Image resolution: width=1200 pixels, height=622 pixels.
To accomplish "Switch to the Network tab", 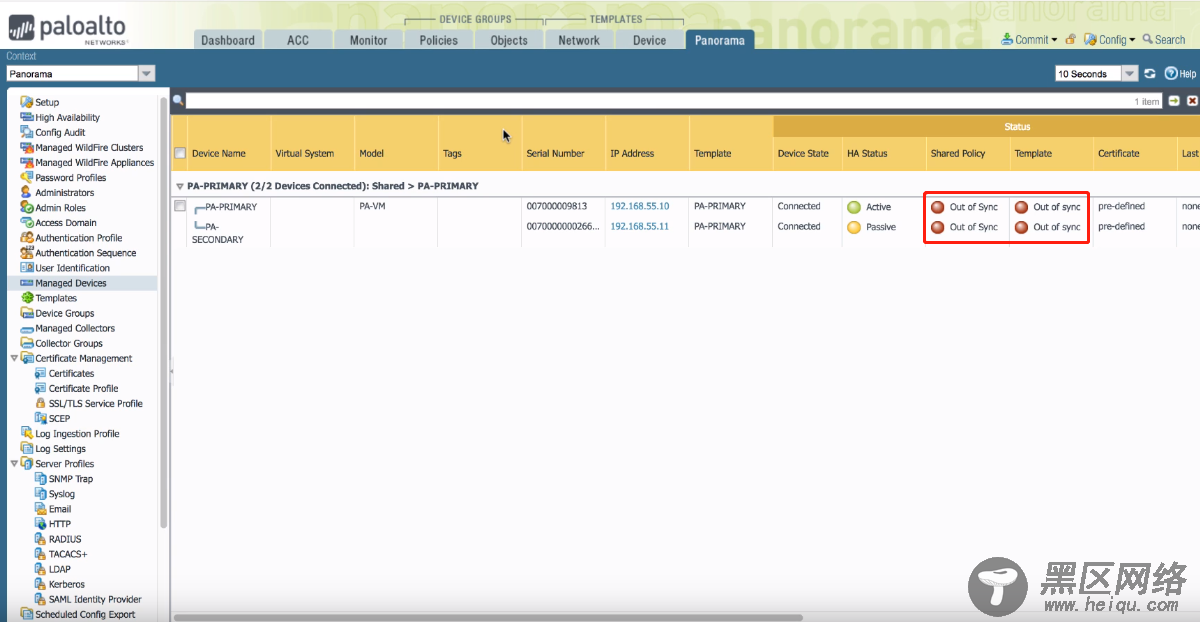I will (579, 40).
